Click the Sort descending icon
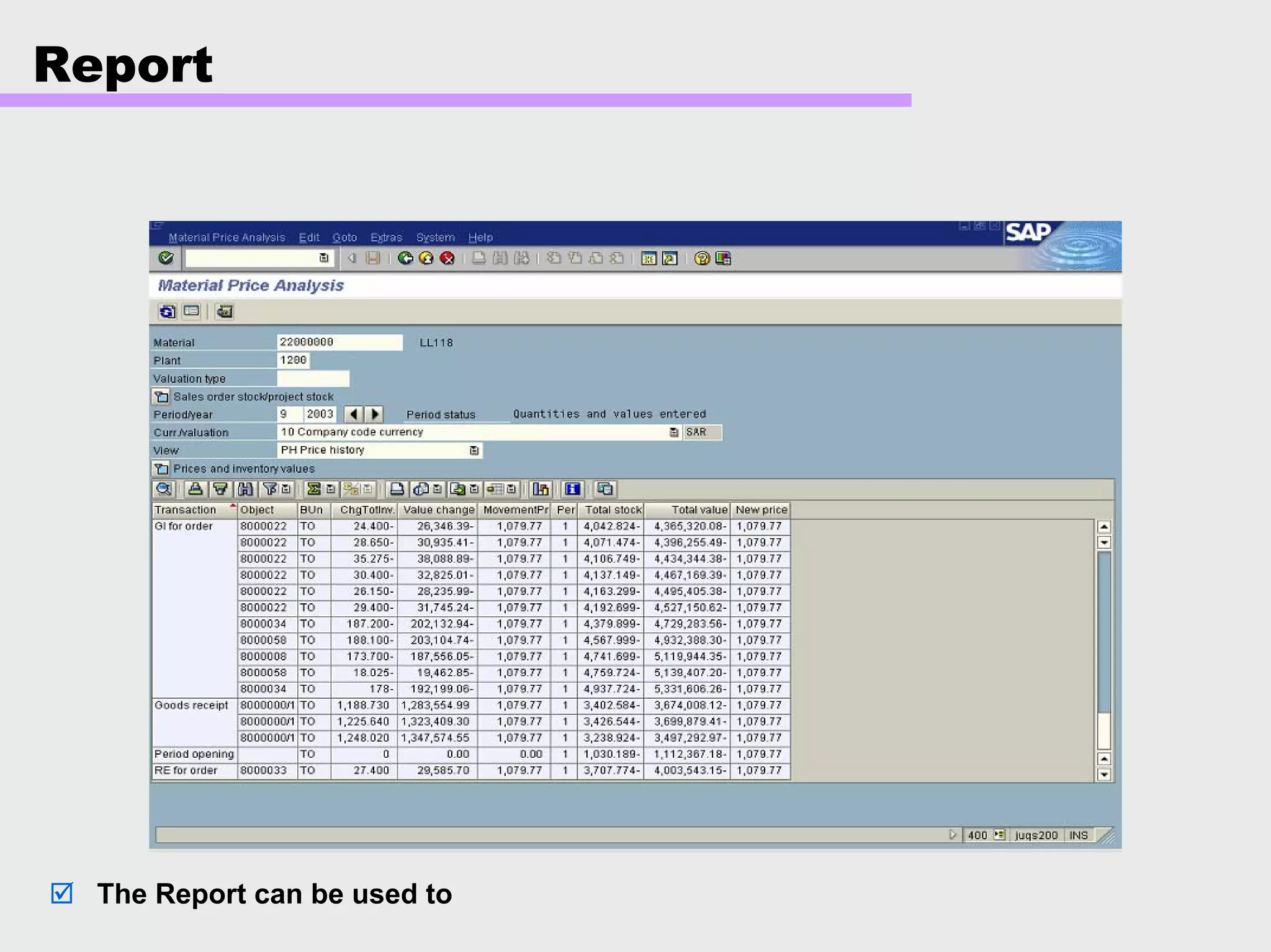Image resolution: width=1271 pixels, height=952 pixels. (220, 489)
